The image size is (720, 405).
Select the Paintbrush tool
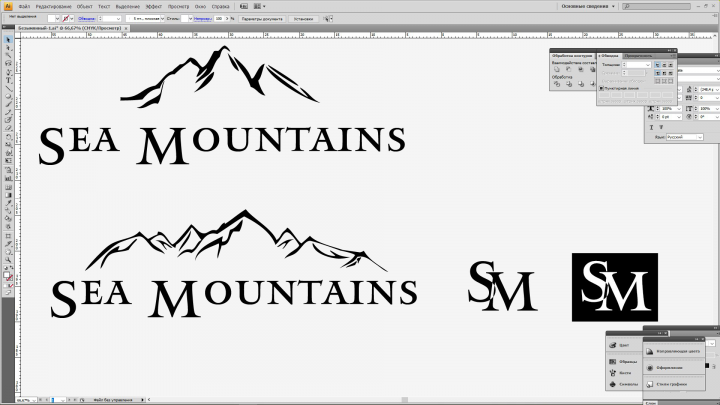(8, 105)
